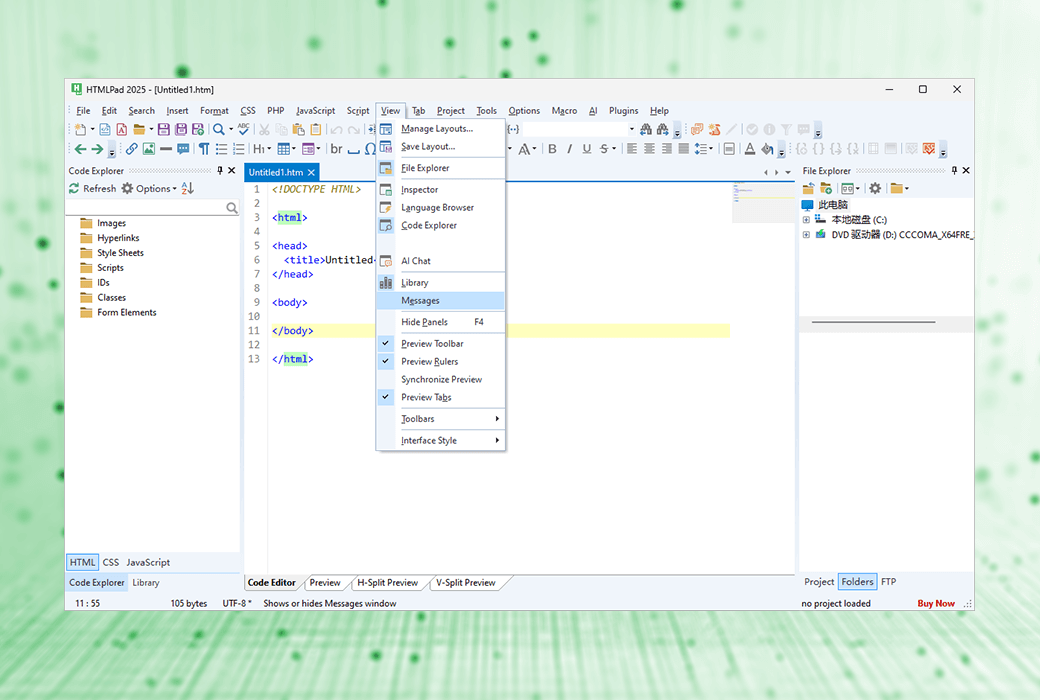The image size is (1040, 700).
Task: Open the Plugins menu
Action: coord(623,111)
